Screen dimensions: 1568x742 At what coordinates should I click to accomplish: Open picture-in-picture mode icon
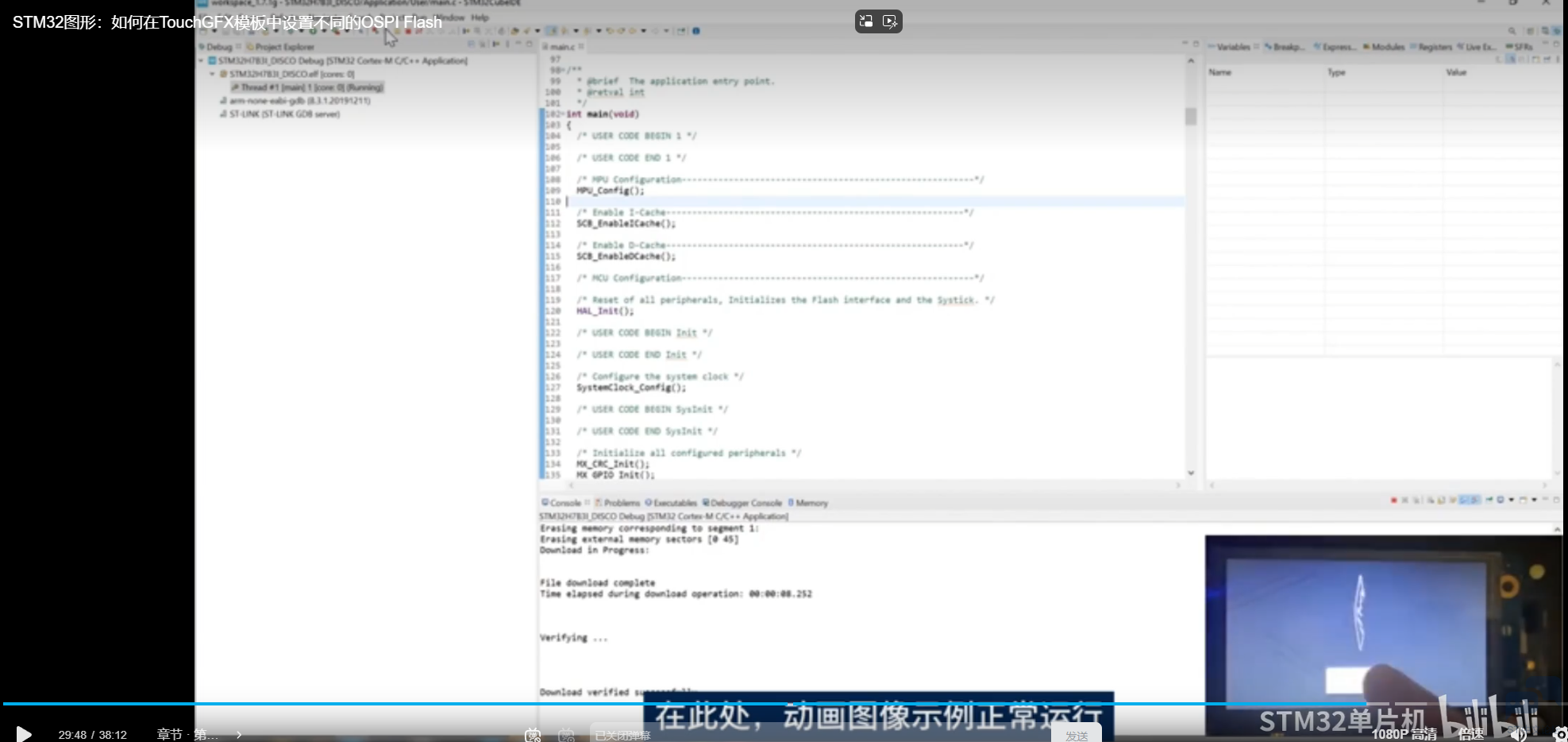[x=866, y=21]
